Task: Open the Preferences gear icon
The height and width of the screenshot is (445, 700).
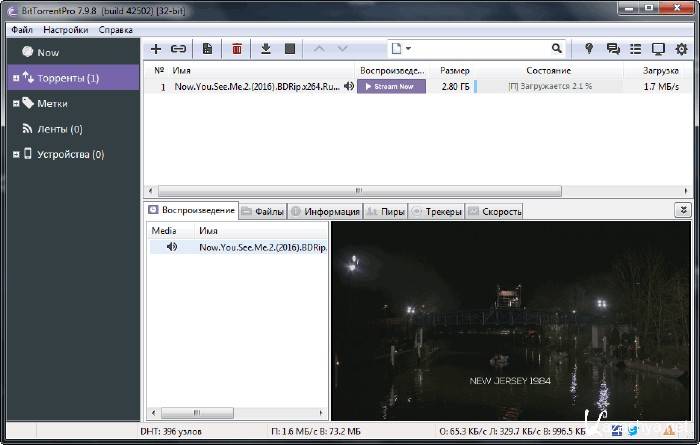Action: 682,48
